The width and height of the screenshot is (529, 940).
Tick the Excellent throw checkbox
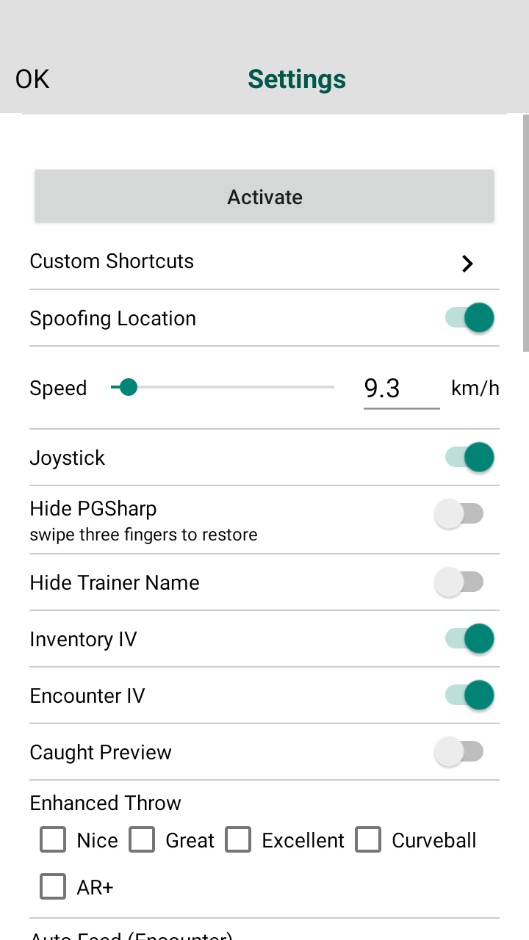238,840
